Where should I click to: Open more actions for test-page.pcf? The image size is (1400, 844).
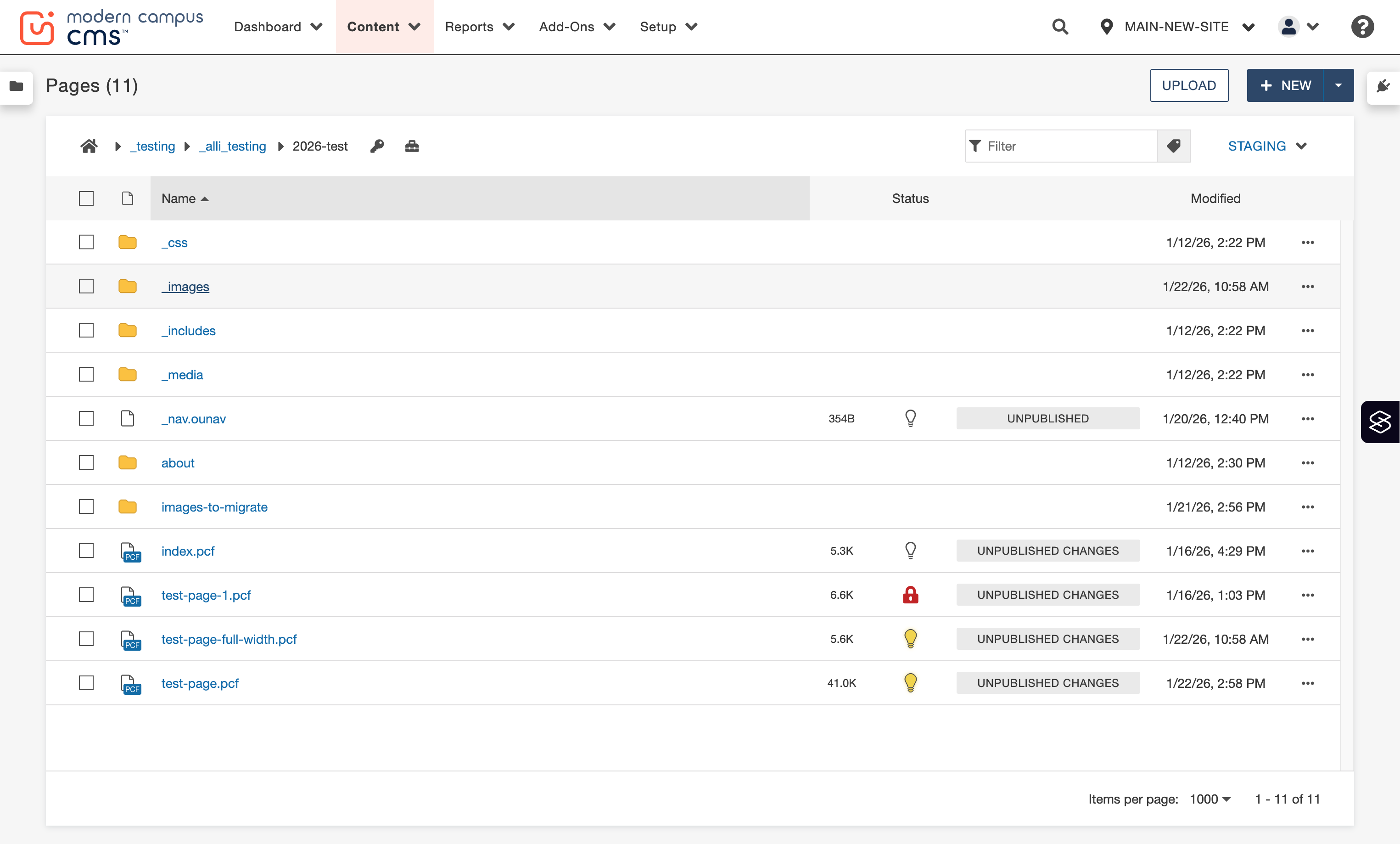tap(1307, 683)
